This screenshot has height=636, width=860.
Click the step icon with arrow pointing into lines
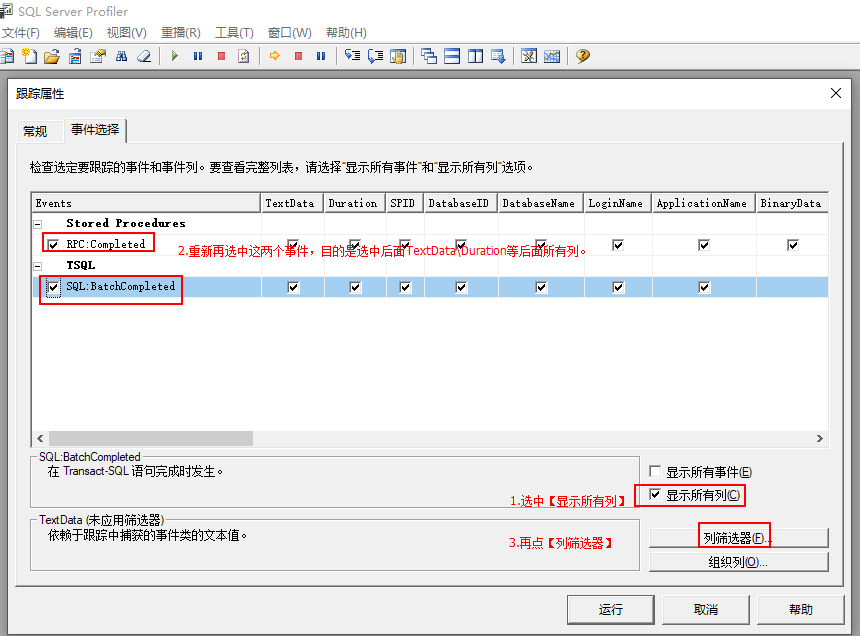click(352, 56)
